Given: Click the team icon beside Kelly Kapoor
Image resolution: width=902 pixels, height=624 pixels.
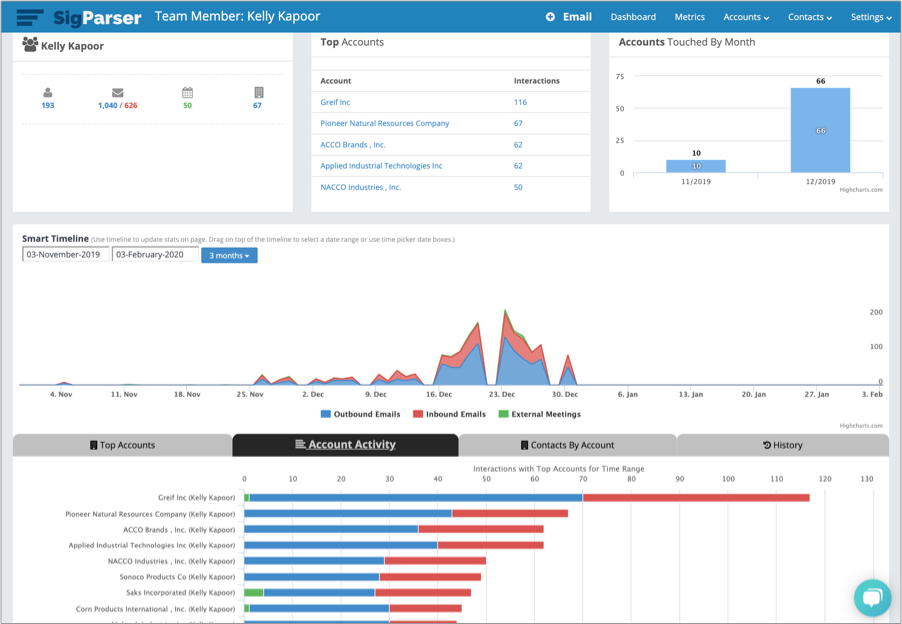Looking at the screenshot, I should click(30, 44).
